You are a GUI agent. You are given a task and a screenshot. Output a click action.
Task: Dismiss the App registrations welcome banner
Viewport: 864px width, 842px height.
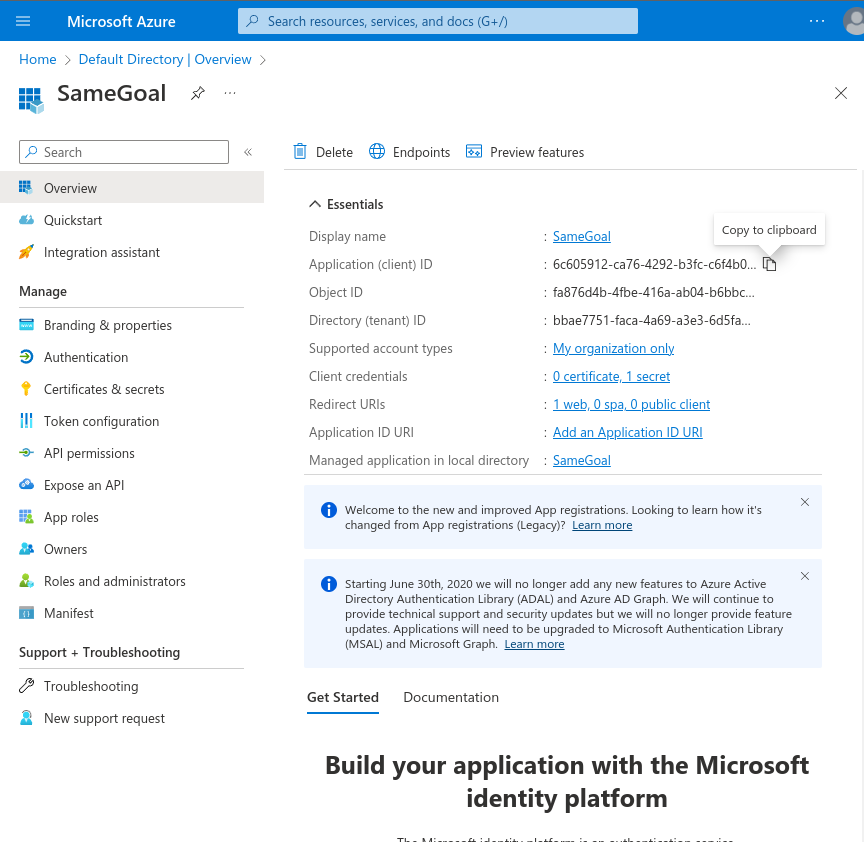[804, 502]
